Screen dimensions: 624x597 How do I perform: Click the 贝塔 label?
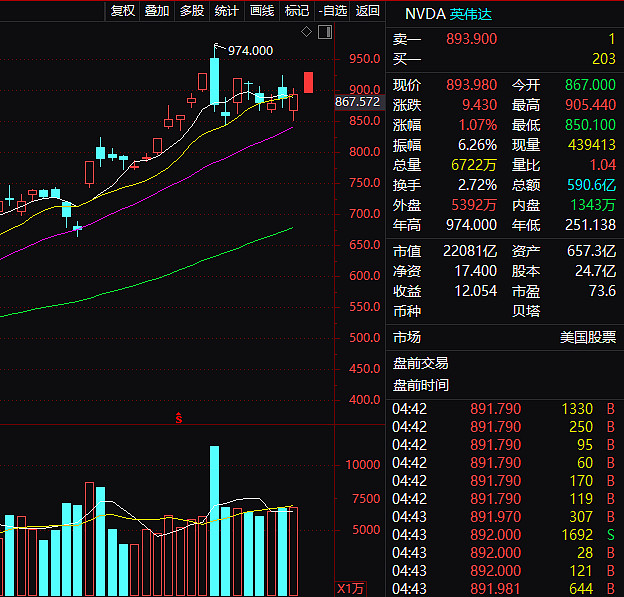(526, 311)
